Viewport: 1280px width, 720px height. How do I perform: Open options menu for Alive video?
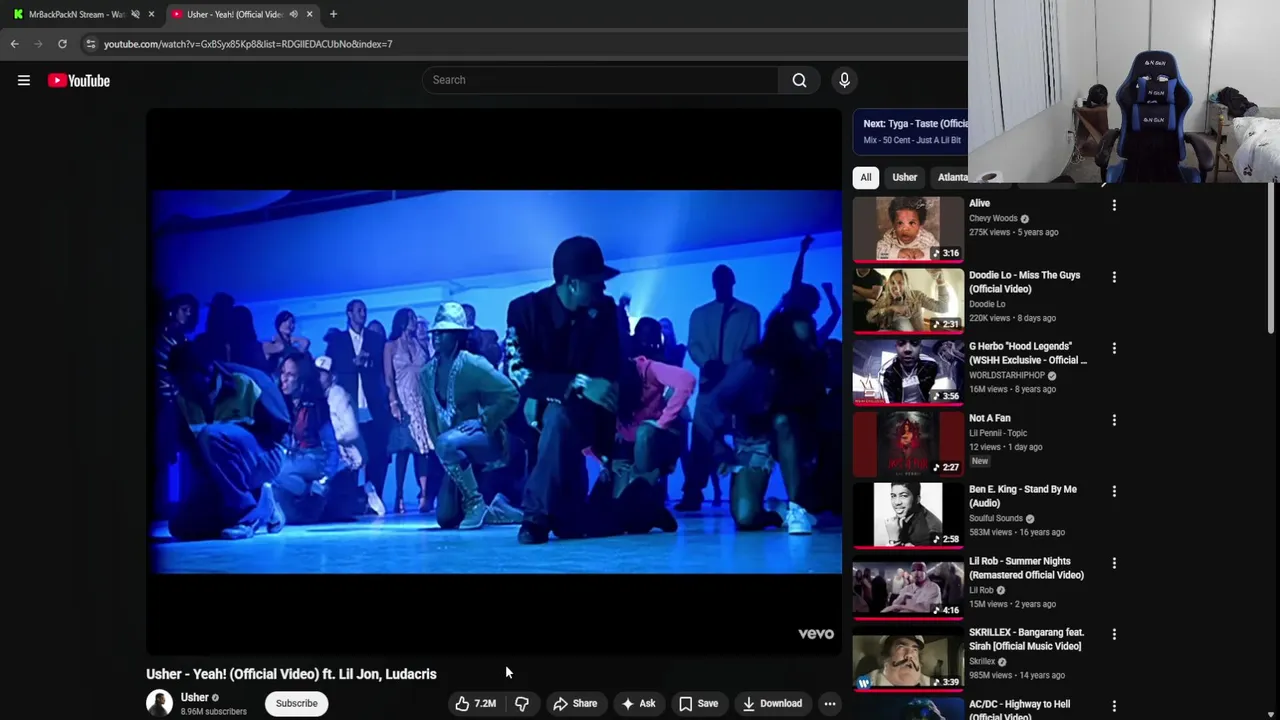coord(1114,205)
